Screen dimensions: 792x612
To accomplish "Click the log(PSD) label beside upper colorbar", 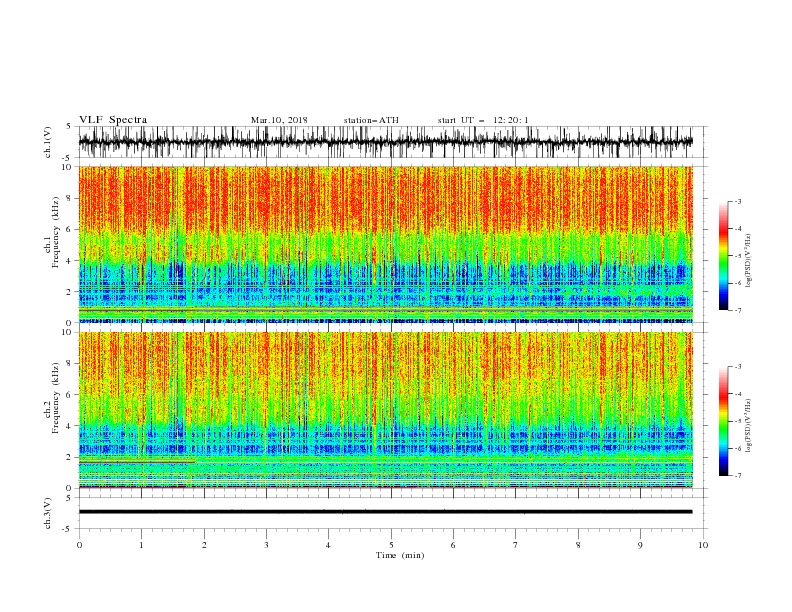I will click(749, 261).
